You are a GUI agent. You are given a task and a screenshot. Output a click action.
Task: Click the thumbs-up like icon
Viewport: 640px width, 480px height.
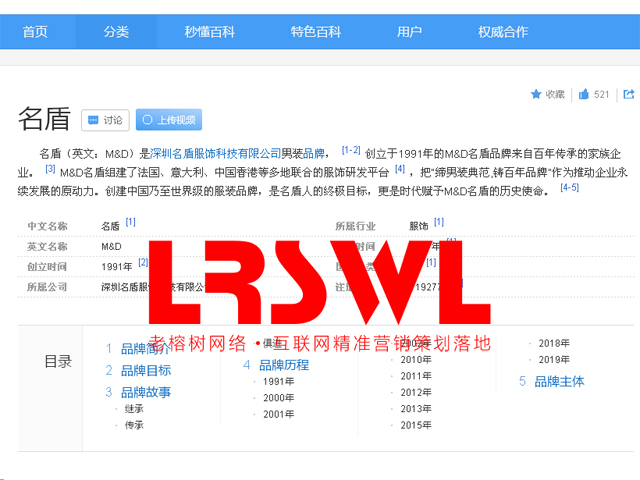tap(583, 95)
